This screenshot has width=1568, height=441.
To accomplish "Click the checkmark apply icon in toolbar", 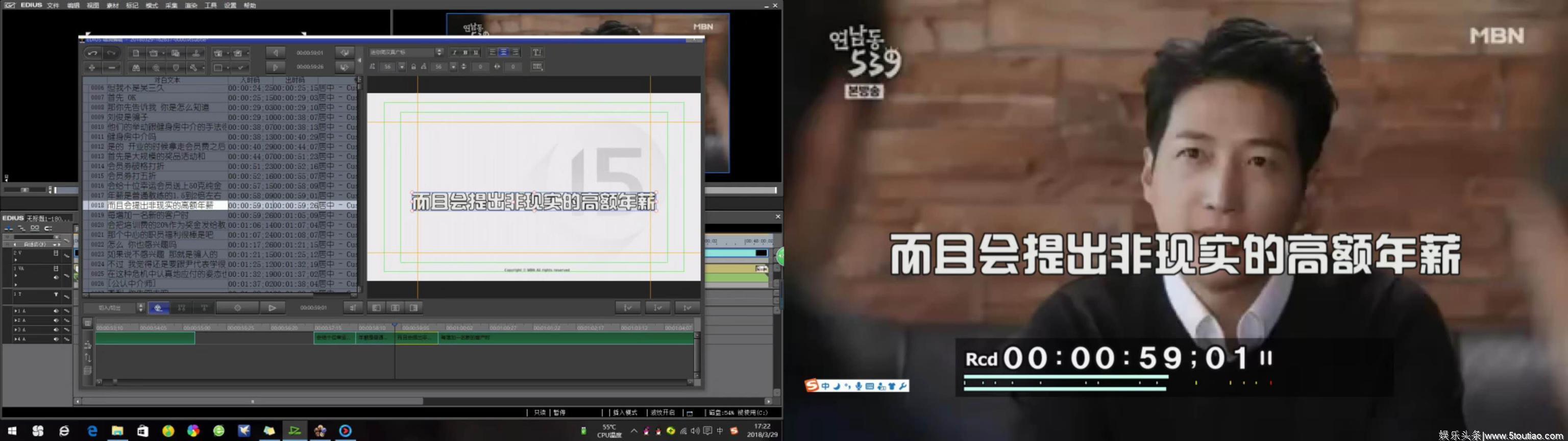I will [x=241, y=67].
